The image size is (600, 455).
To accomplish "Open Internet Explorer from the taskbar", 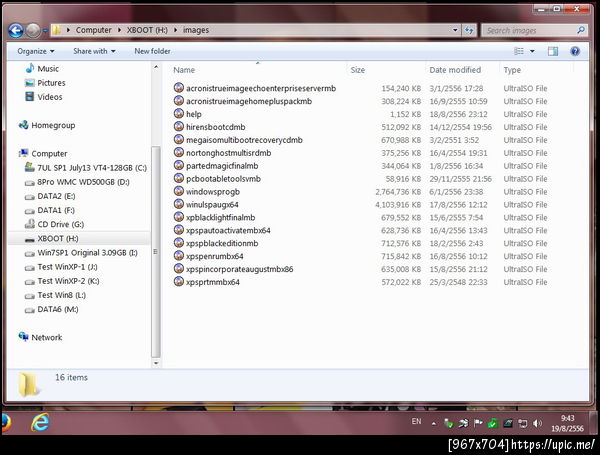I will click(x=40, y=422).
